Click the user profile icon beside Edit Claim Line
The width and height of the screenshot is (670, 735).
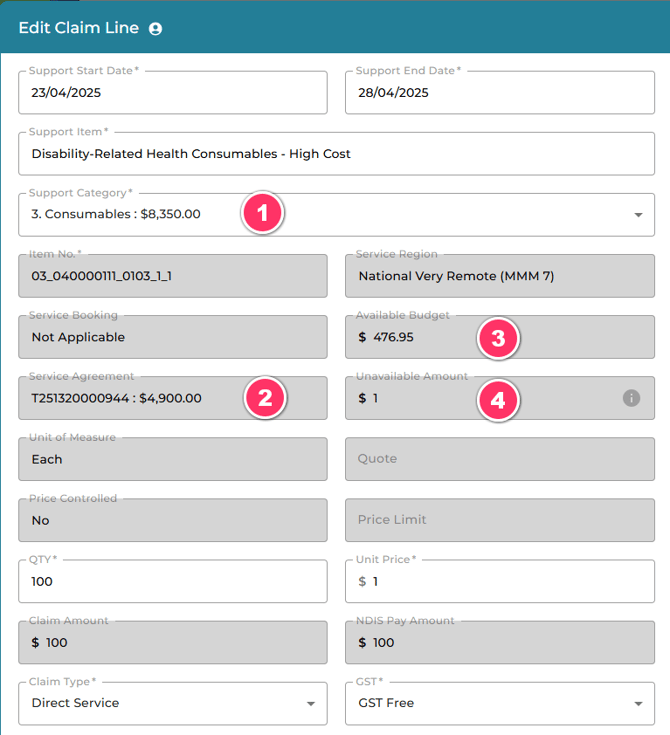[155, 29]
